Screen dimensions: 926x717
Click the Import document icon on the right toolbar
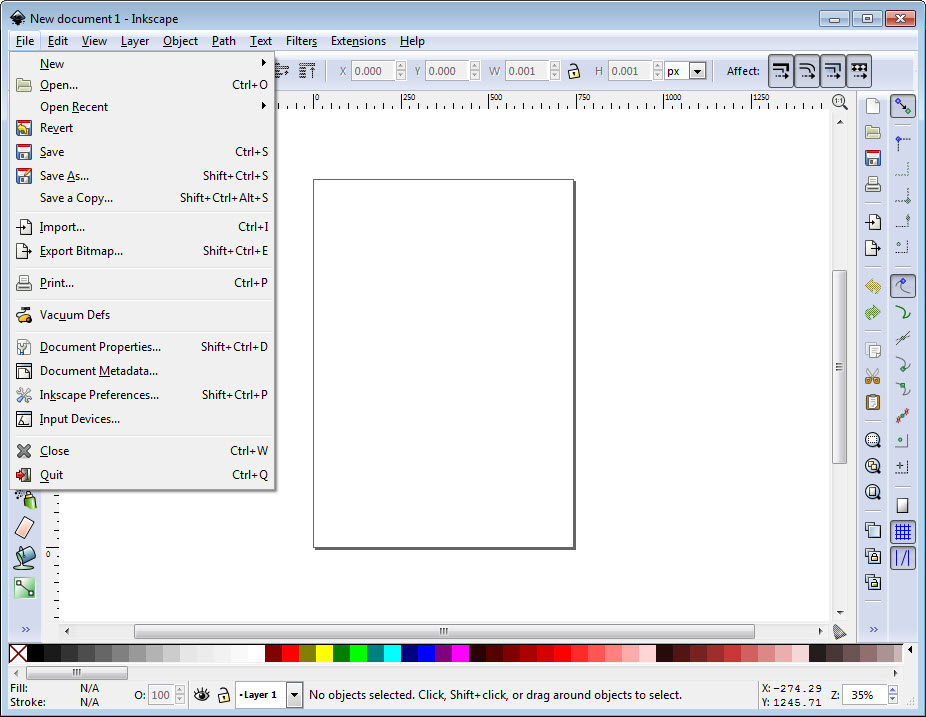tap(873, 222)
